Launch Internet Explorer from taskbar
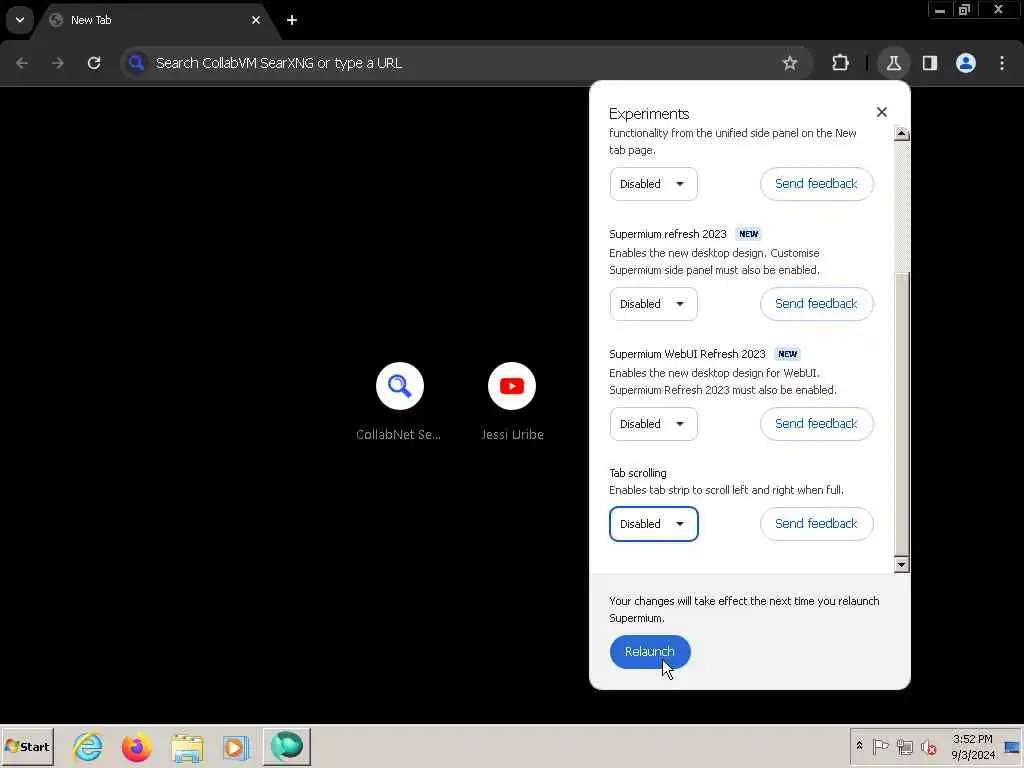The width and height of the screenshot is (1024, 768). (x=88, y=747)
